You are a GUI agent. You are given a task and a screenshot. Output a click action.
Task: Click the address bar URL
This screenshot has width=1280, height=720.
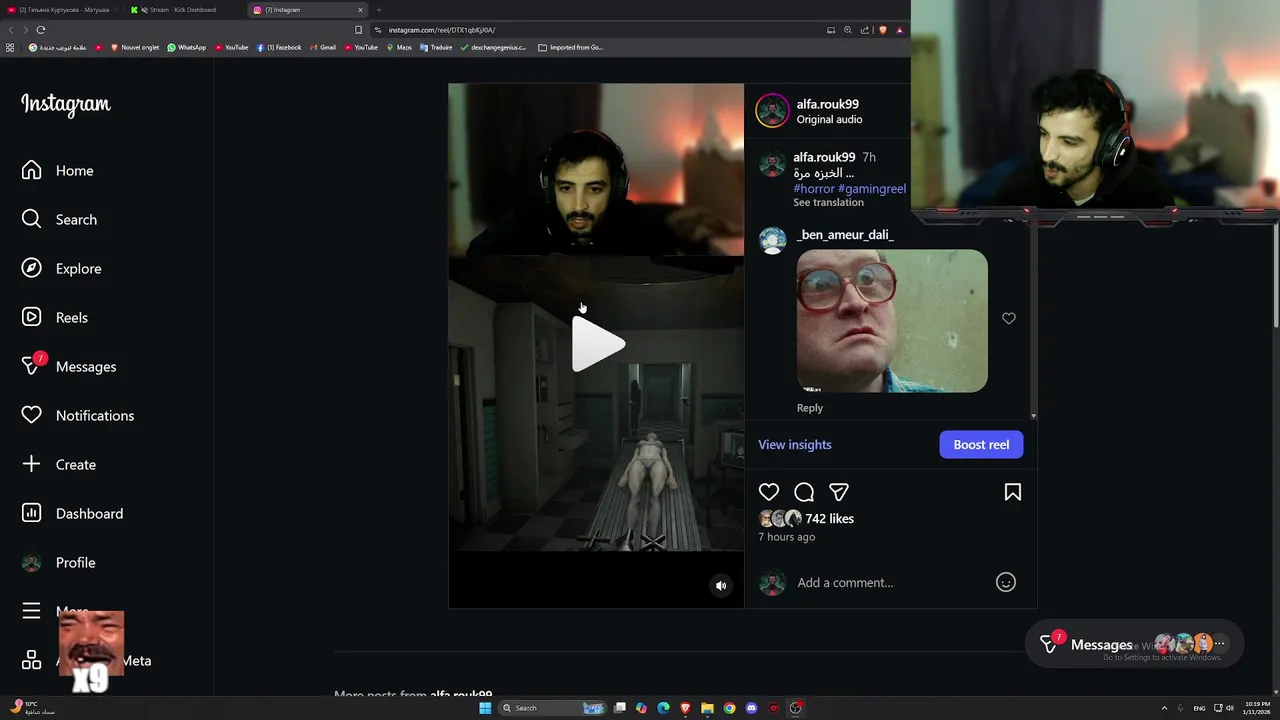coord(442,30)
